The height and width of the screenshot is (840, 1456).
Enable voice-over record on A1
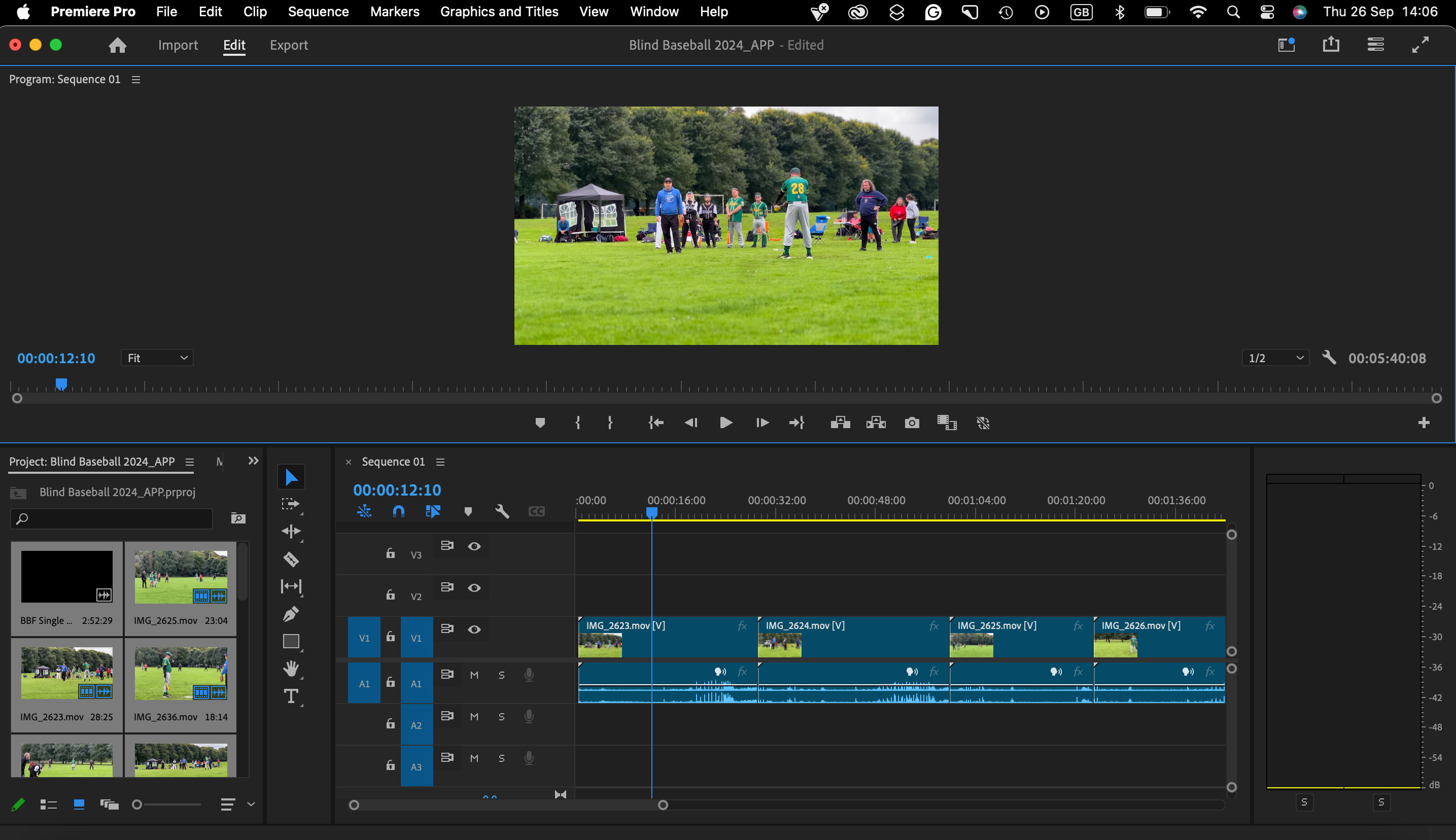[x=529, y=675]
